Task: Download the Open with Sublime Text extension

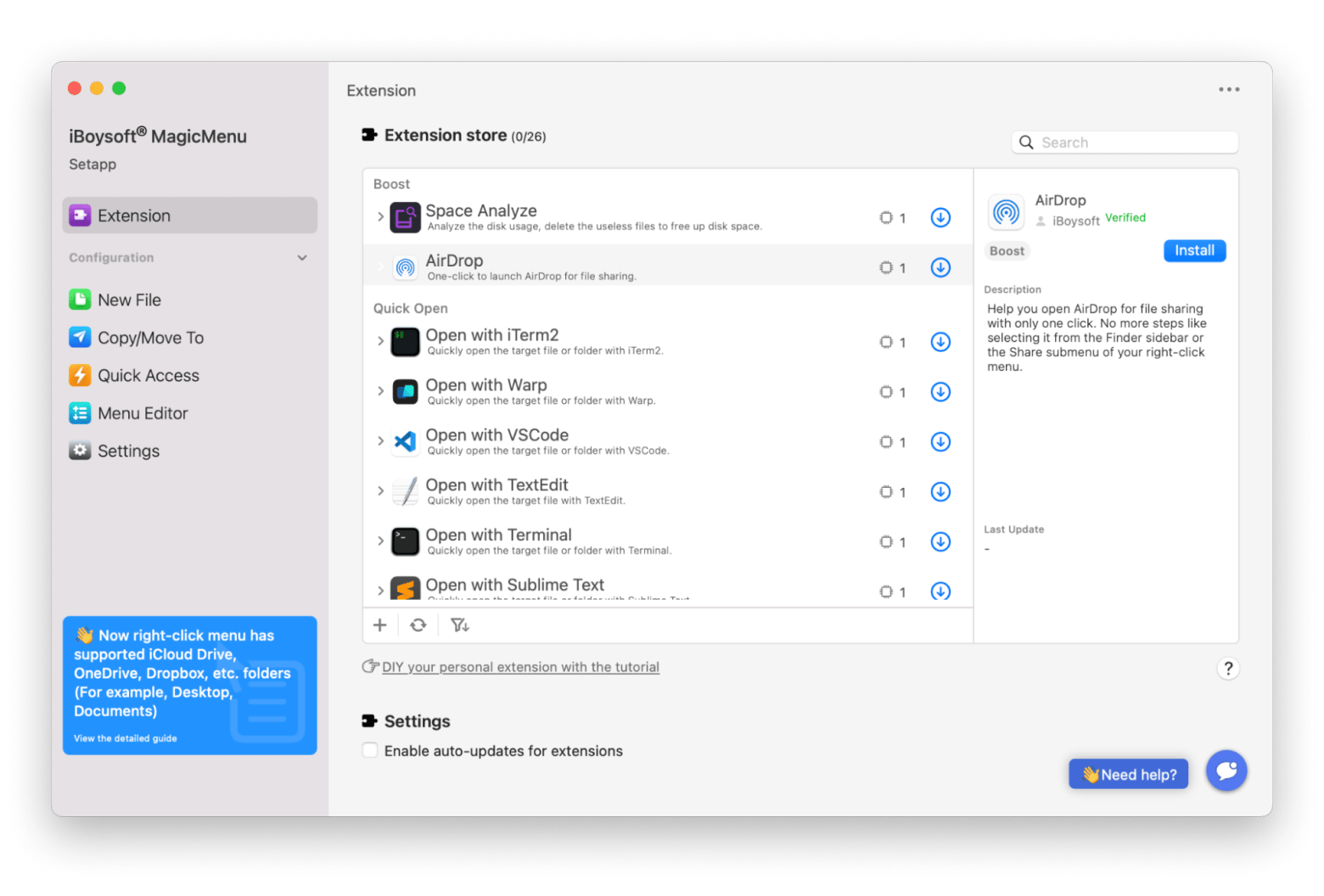Action: tap(940, 591)
